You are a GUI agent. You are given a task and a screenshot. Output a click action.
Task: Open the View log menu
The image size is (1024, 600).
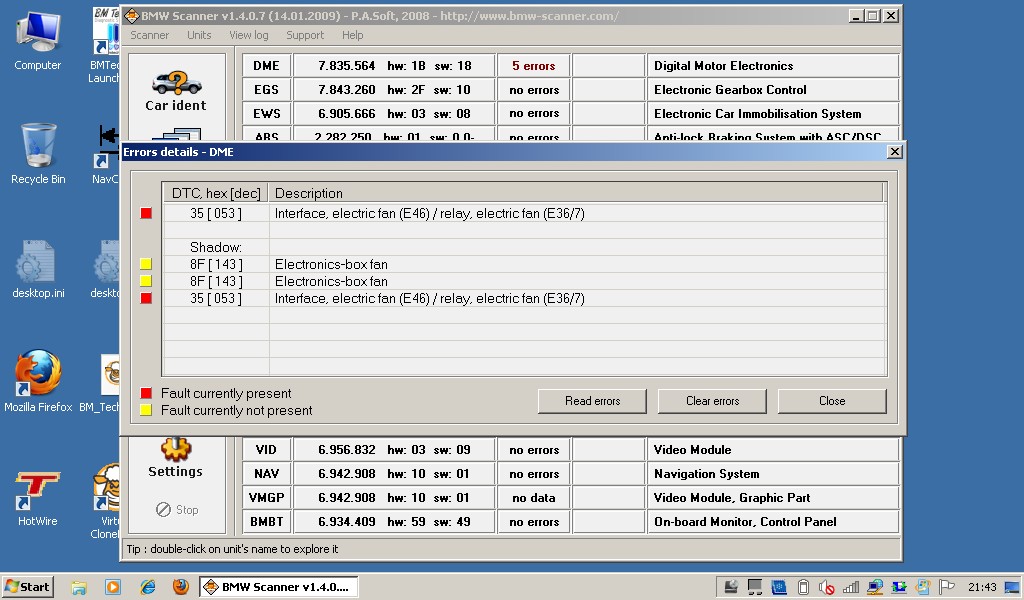coord(249,35)
